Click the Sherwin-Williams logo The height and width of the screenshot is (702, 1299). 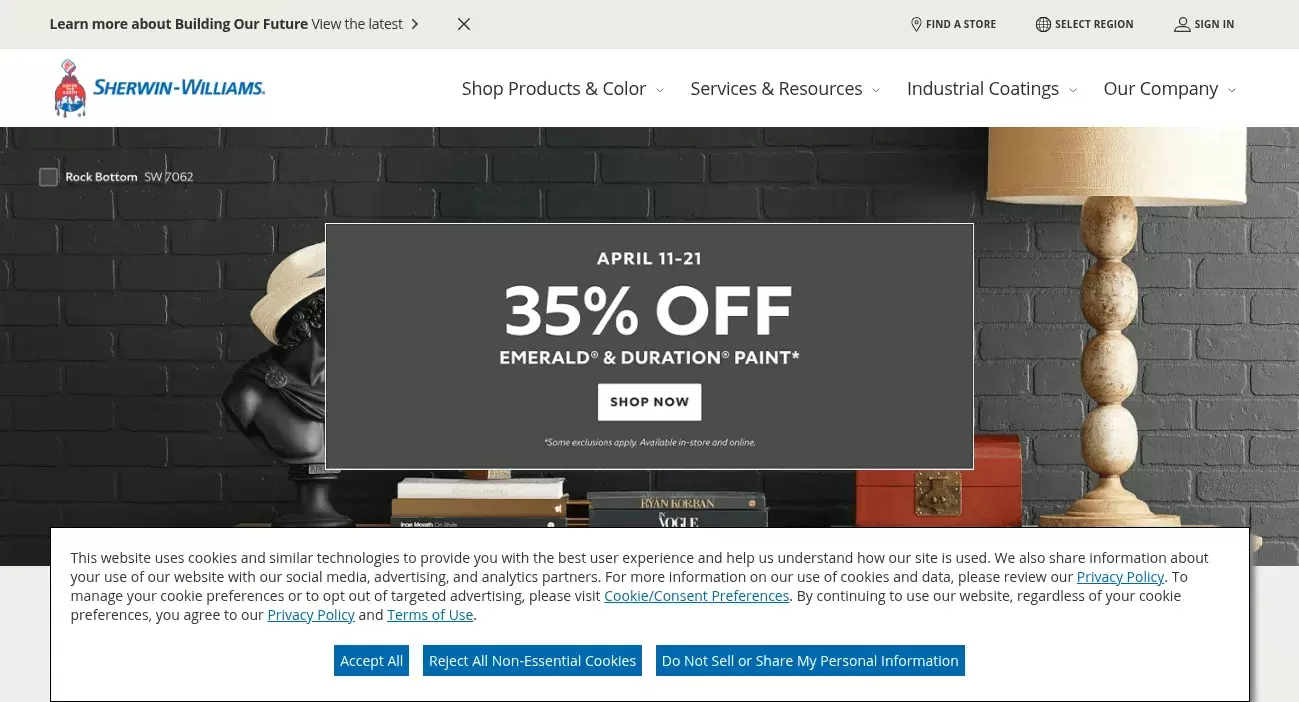click(159, 87)
